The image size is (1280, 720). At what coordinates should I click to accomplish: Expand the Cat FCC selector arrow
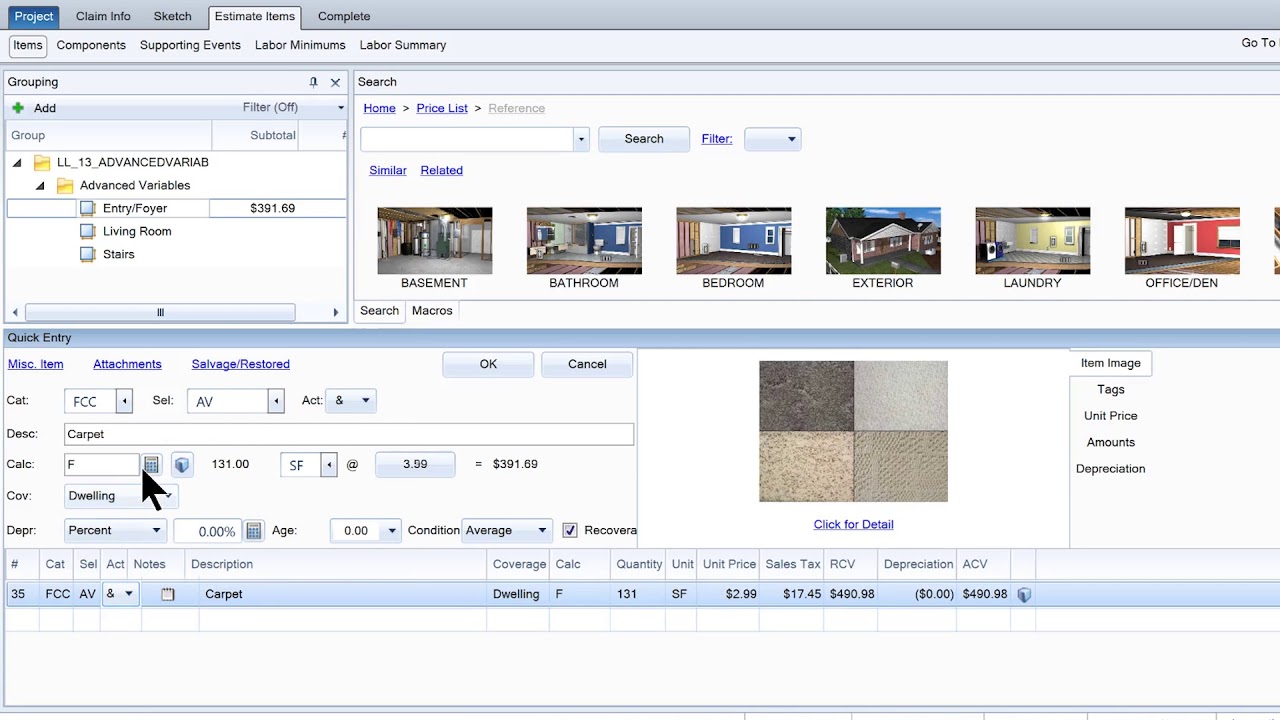[x=124, y=401]
